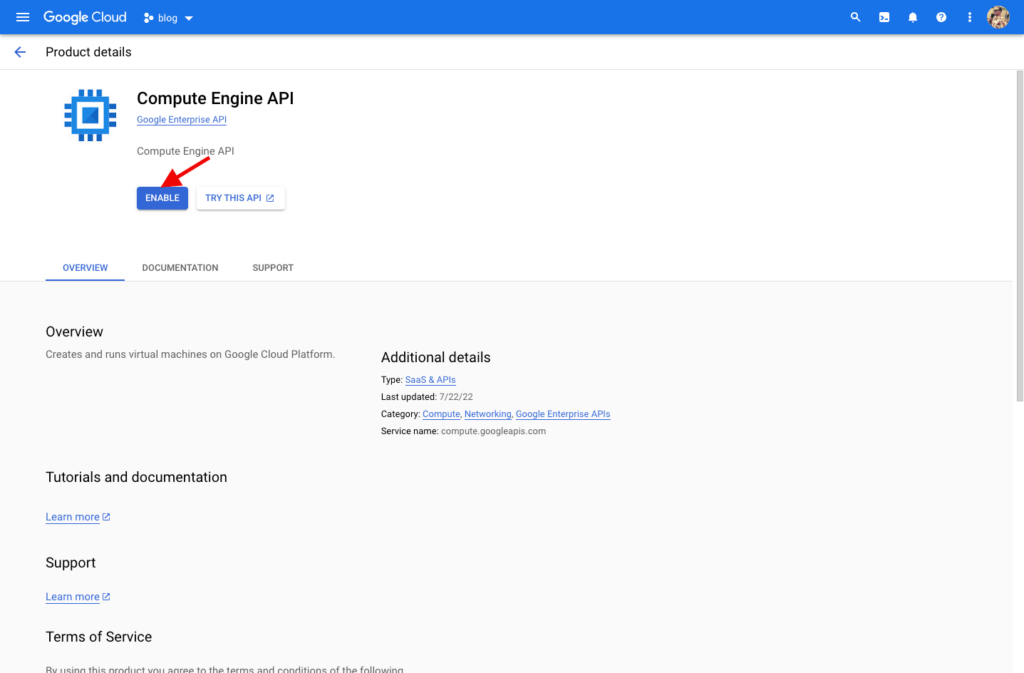This screenshot has width=1024, height=673.
Task: Click the Try This API button
Action: click(240, 198)
